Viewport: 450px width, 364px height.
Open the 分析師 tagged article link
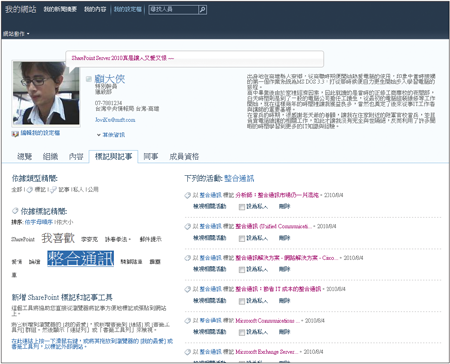pos(277,195)
